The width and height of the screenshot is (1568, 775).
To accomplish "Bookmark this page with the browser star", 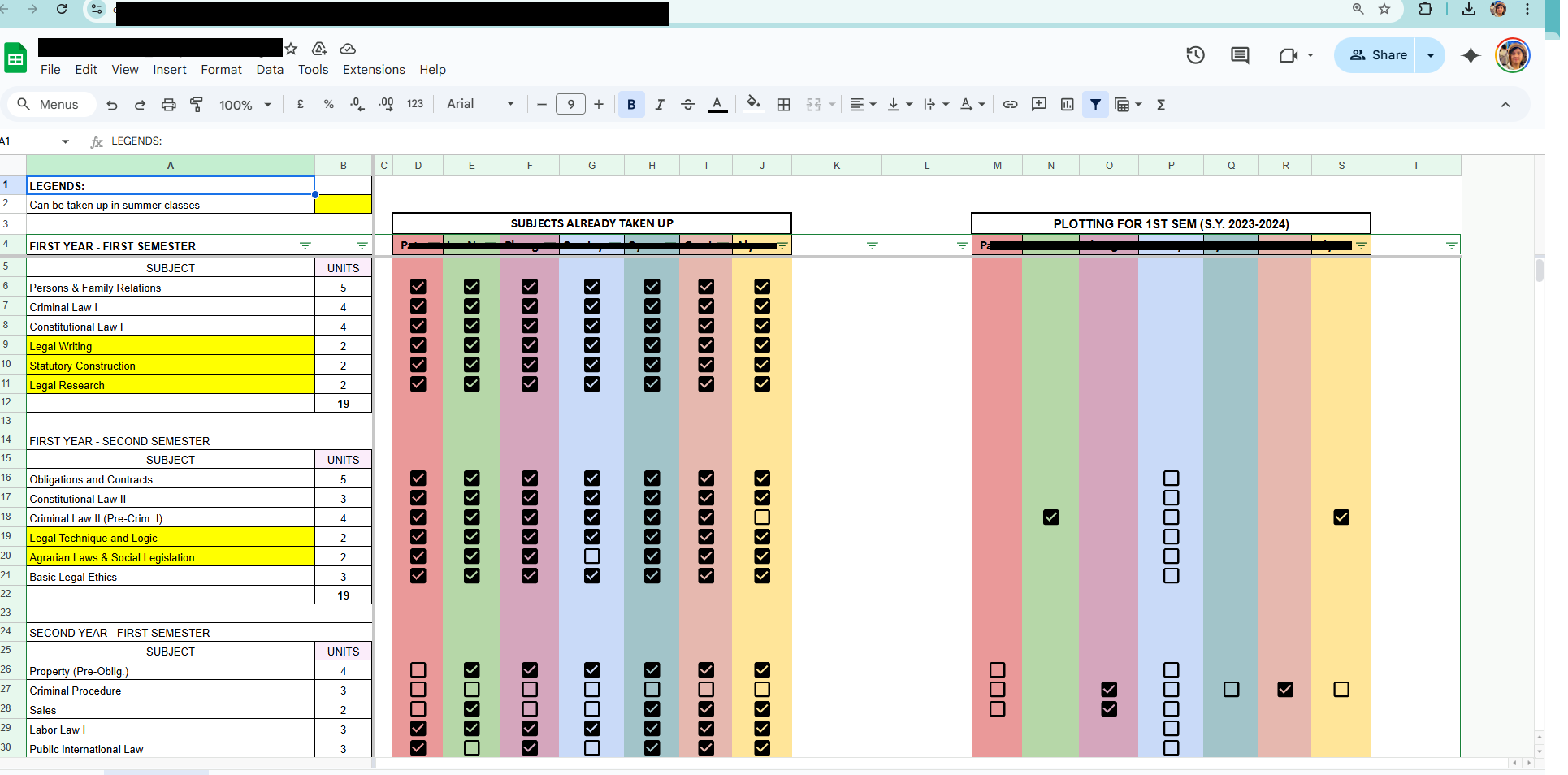I will pos(1384,9).
